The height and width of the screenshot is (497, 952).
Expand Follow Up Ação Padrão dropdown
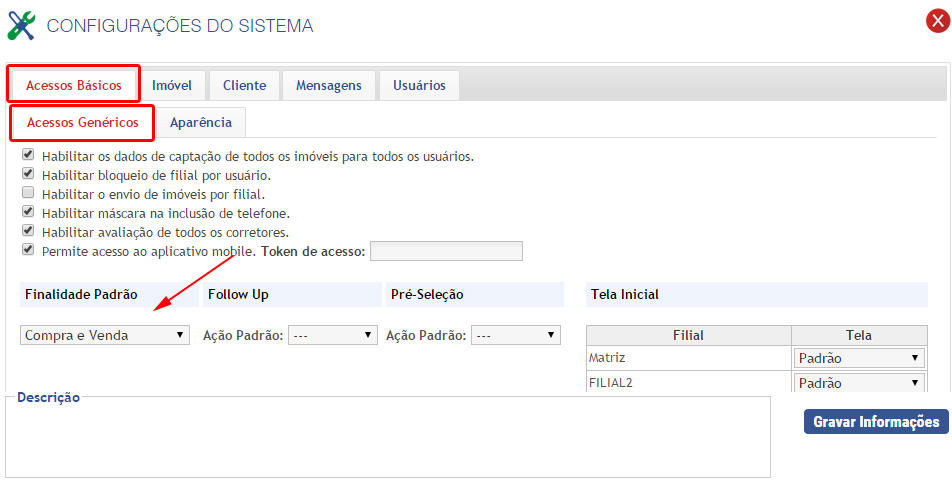333,336
